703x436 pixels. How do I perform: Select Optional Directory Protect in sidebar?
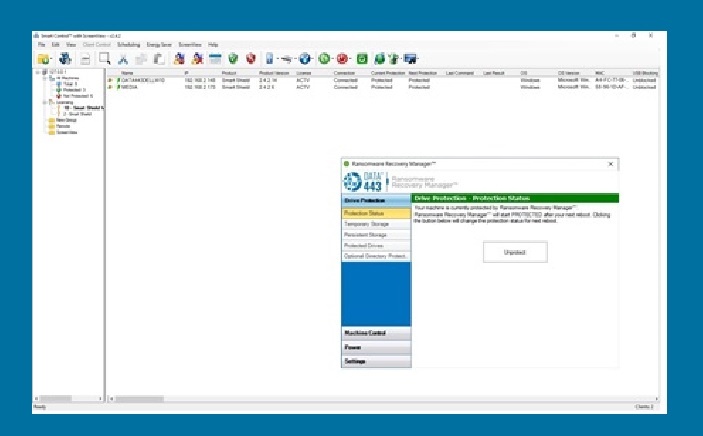[x=376, y=256]
